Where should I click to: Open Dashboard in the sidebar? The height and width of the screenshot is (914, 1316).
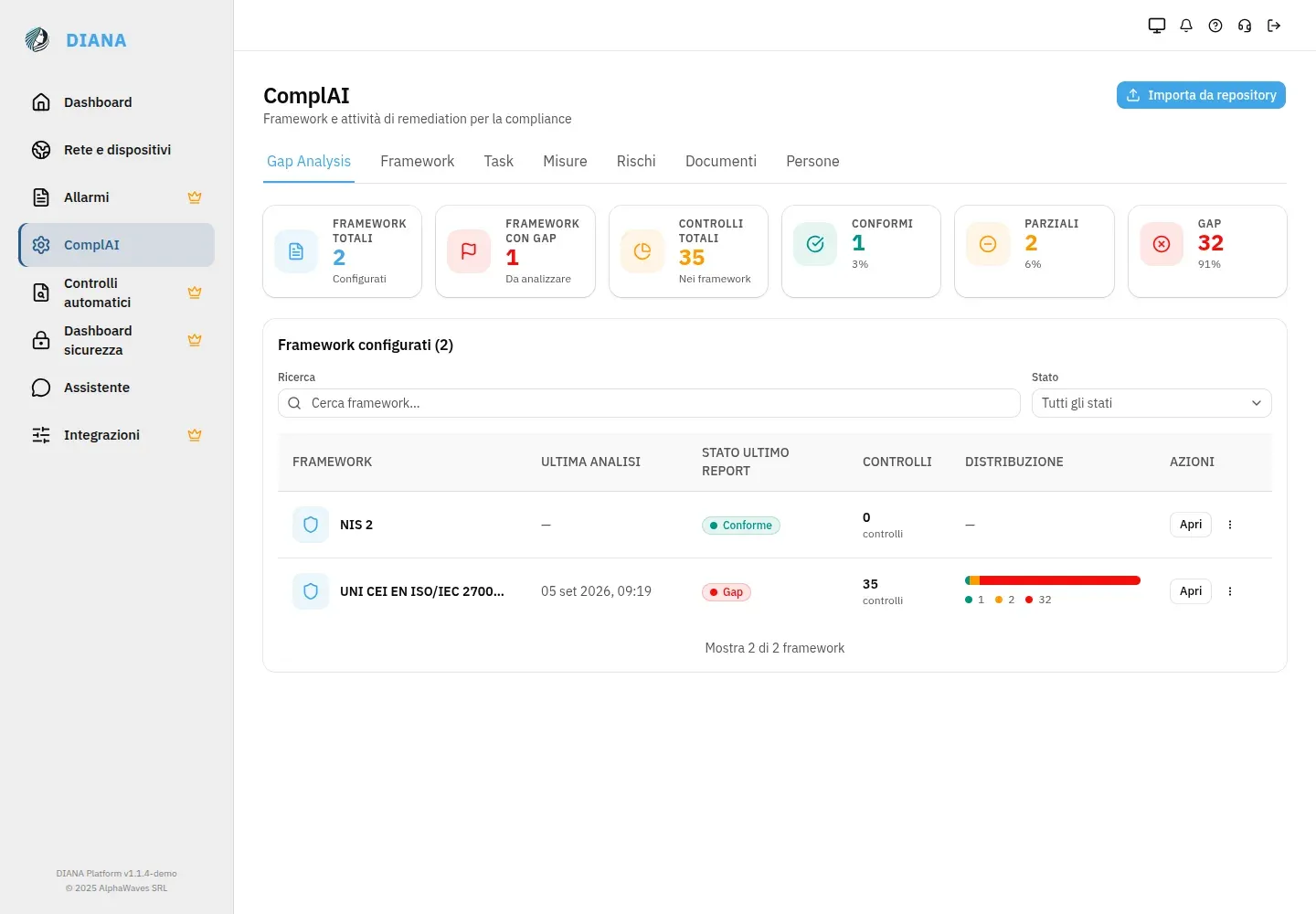(117, 102)
